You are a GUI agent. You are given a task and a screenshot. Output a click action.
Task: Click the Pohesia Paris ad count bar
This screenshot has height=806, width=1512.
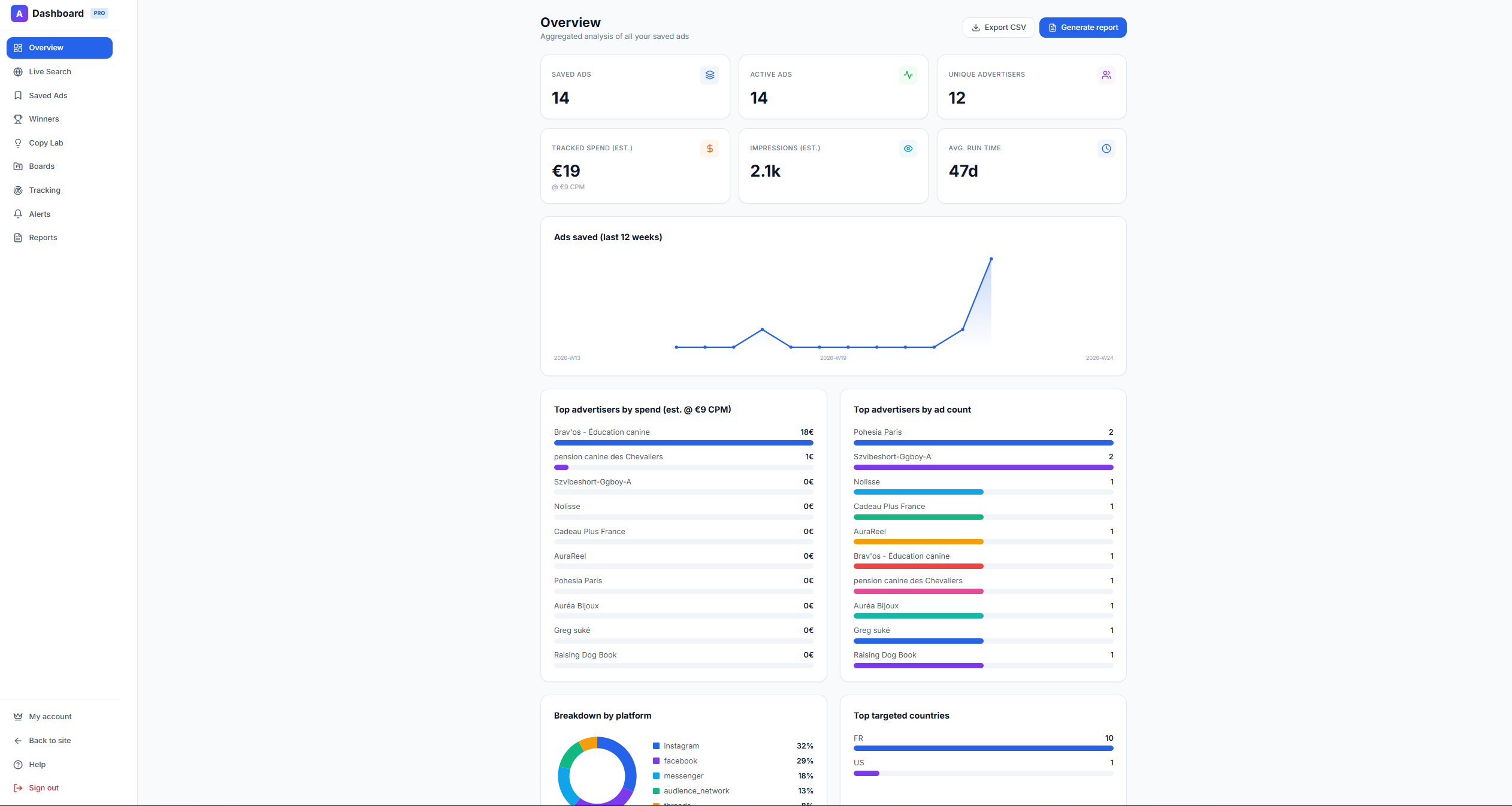point(984,443)
